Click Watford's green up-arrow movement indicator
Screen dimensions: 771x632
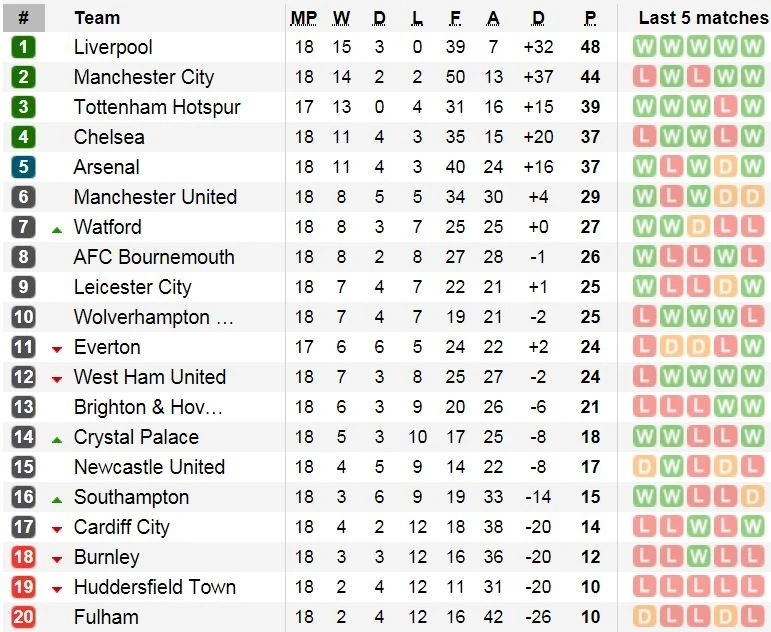click(x=57, y=229)
